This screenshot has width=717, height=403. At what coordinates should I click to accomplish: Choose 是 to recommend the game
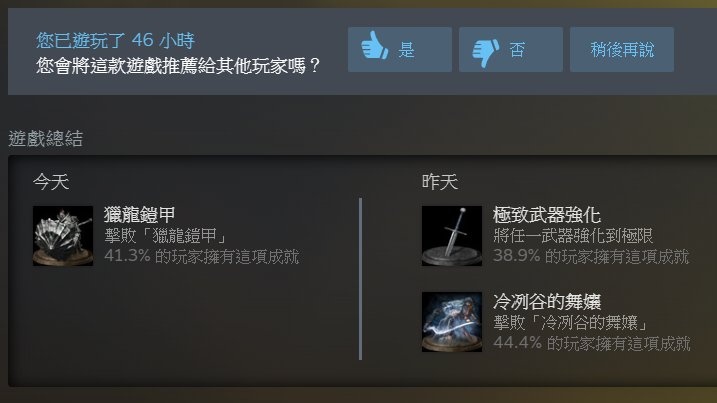(400, 49)
